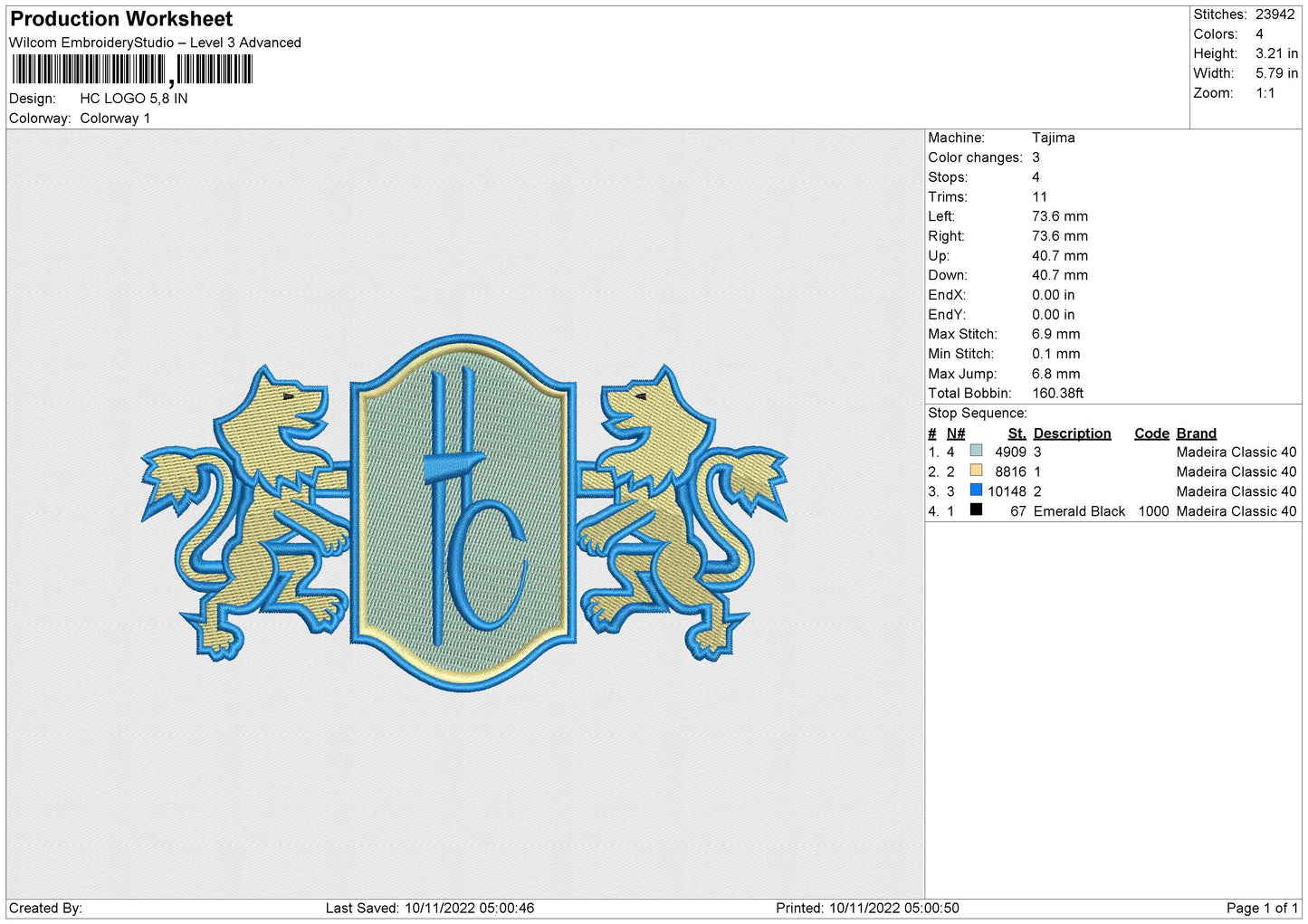This screenshot has width=1308, height=924.
Task: Click the 'Code' column header
Action: [1152, 433]
